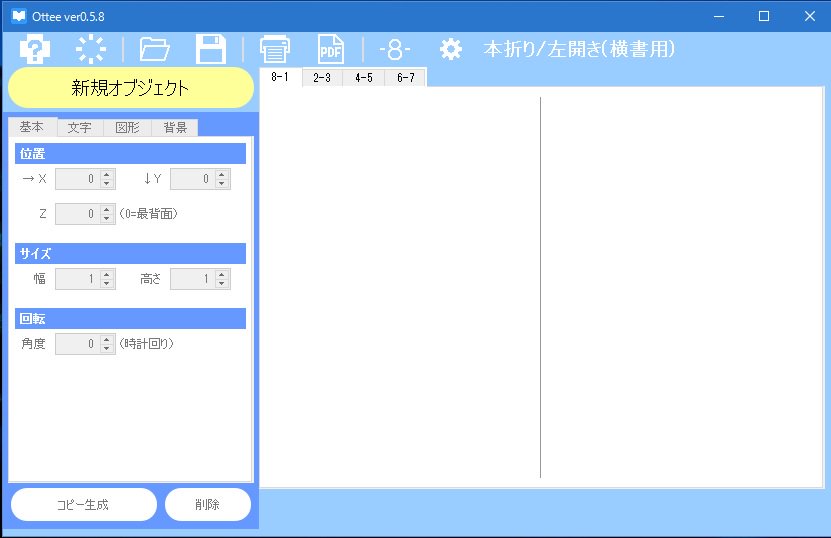Click the 回転 section header
Viewport: 831px width, 538px height.
coord(130,319)
